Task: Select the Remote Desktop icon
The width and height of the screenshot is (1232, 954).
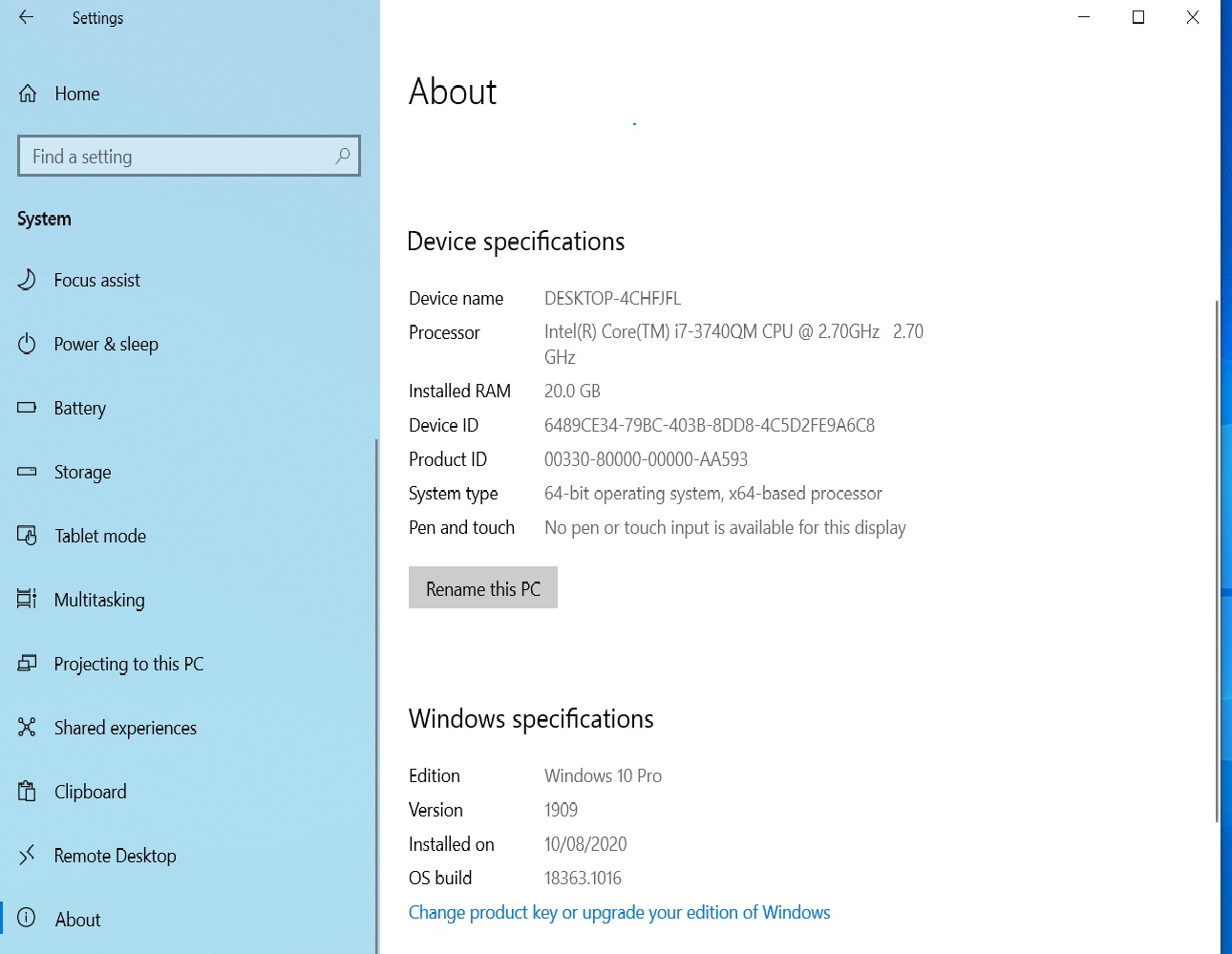Action: (x=27, y=856)
